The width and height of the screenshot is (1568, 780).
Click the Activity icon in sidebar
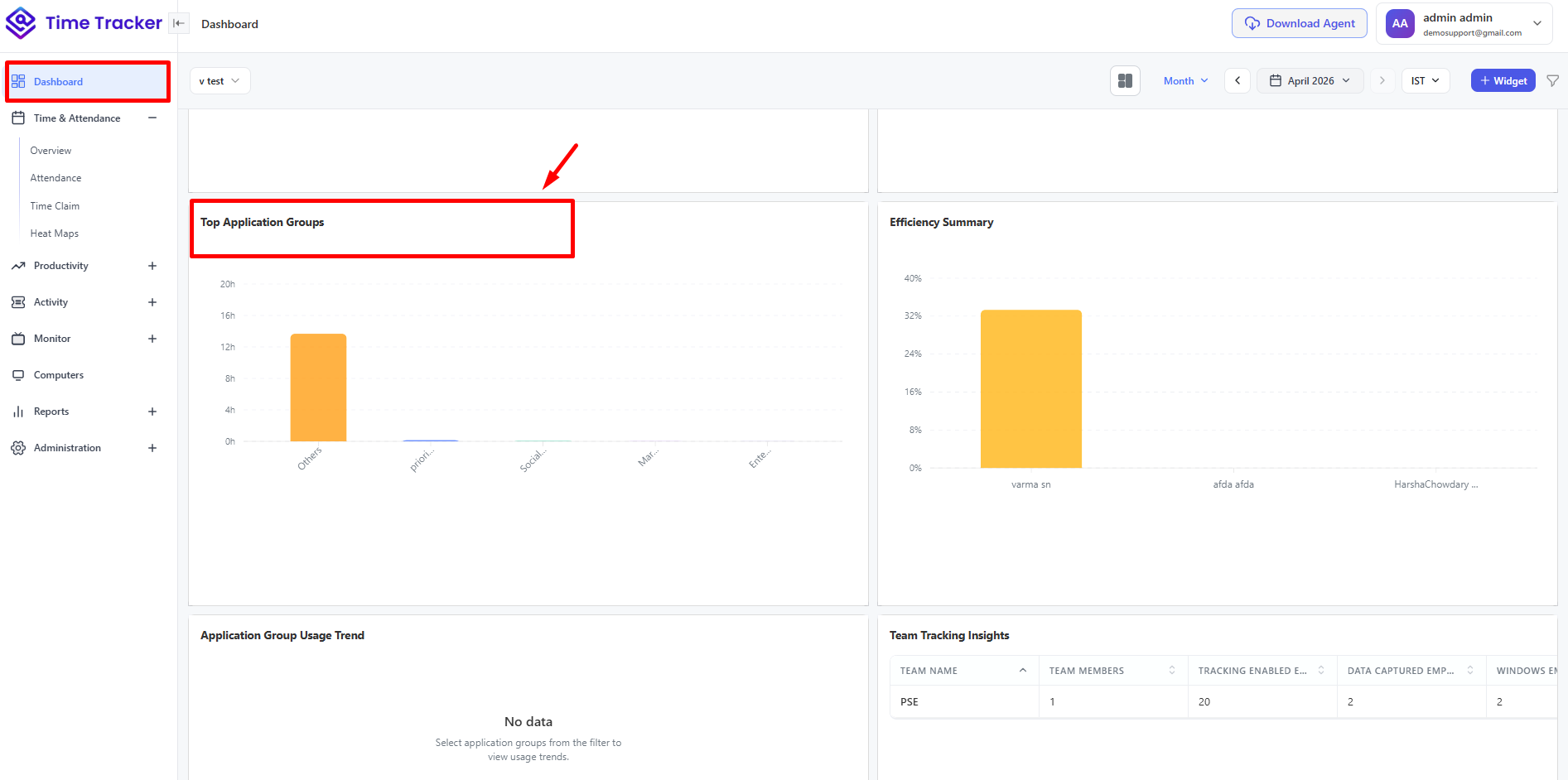pyautogui.click(x=18, y=302)
